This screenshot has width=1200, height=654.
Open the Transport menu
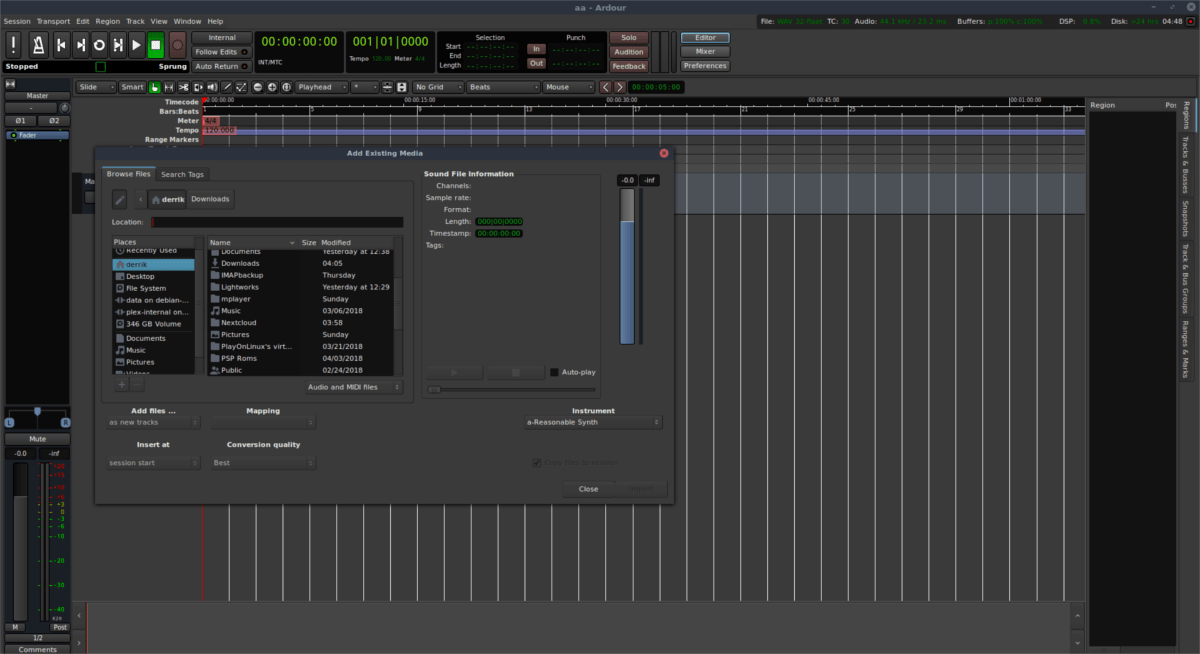pyautogui.click(x=54, y=21)
